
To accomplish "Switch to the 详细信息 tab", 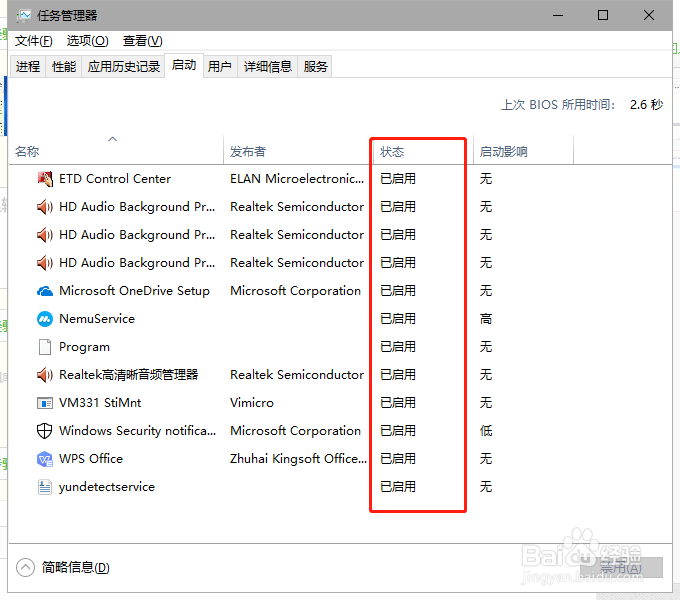I will [x=268, y=67].
